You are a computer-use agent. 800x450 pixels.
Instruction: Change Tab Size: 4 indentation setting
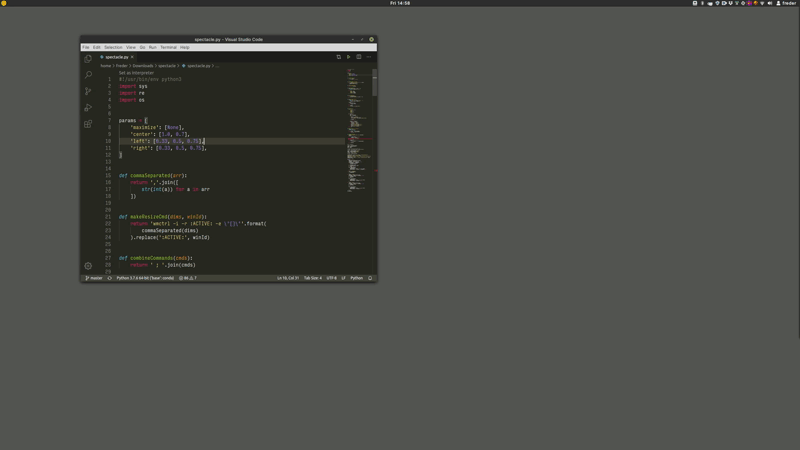point(313,278)
